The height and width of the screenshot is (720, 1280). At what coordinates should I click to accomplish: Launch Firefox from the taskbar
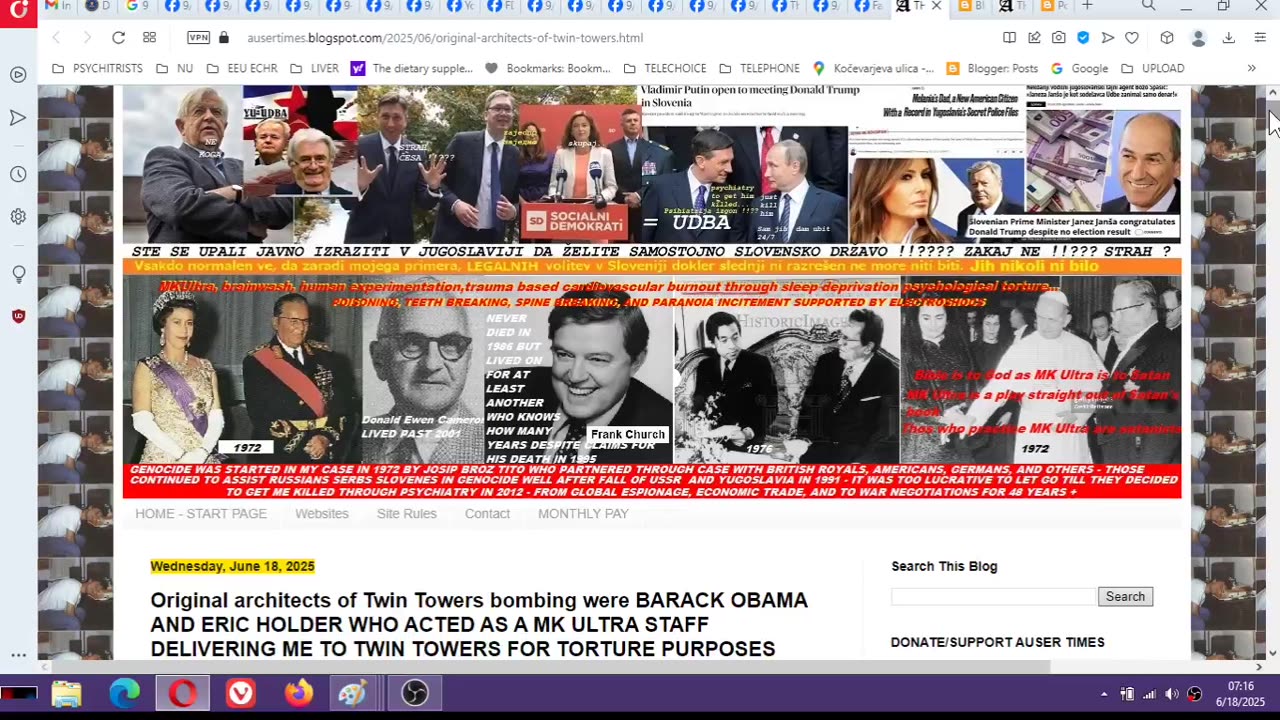(298, 694)
